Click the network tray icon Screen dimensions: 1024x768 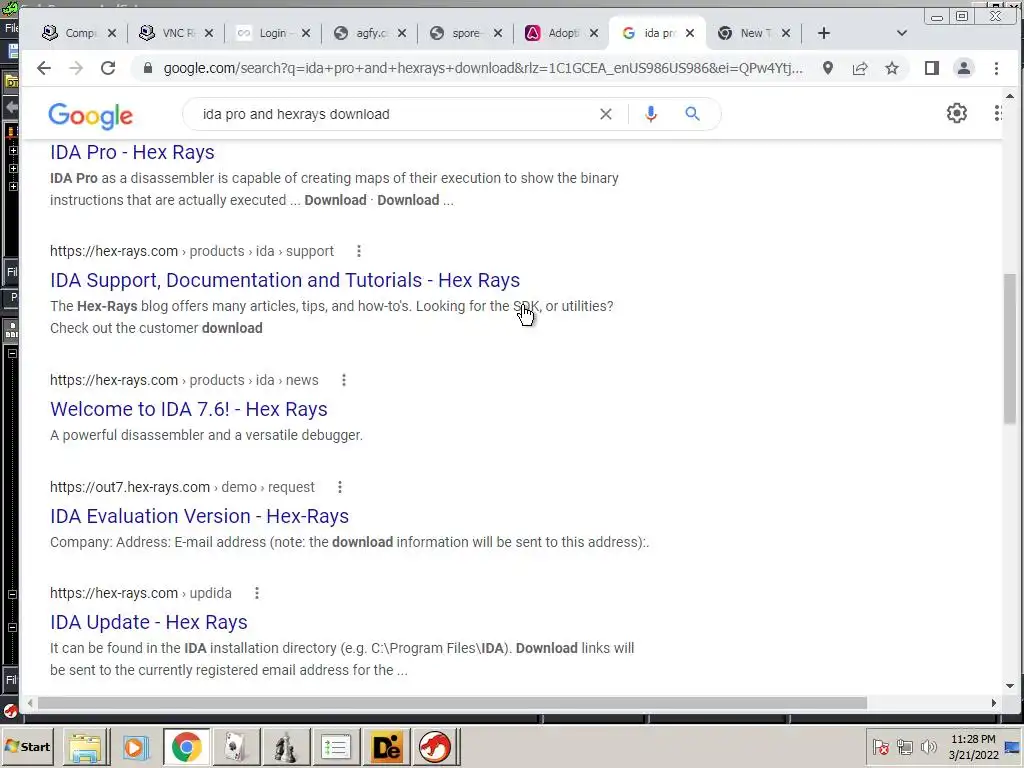(904, 747)
